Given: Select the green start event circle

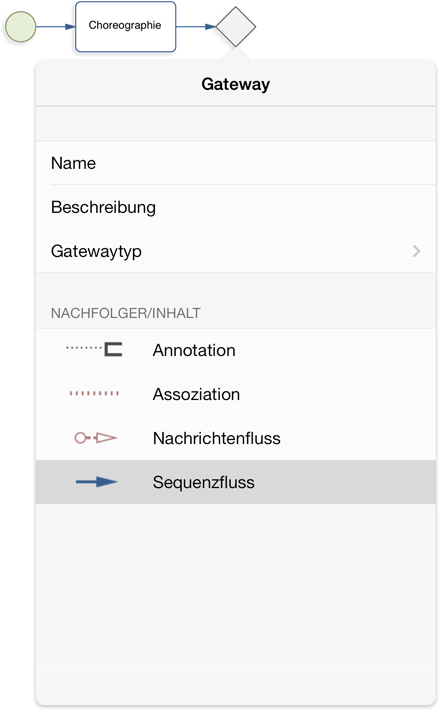Looking at the screenshot, I should point(20,27).
